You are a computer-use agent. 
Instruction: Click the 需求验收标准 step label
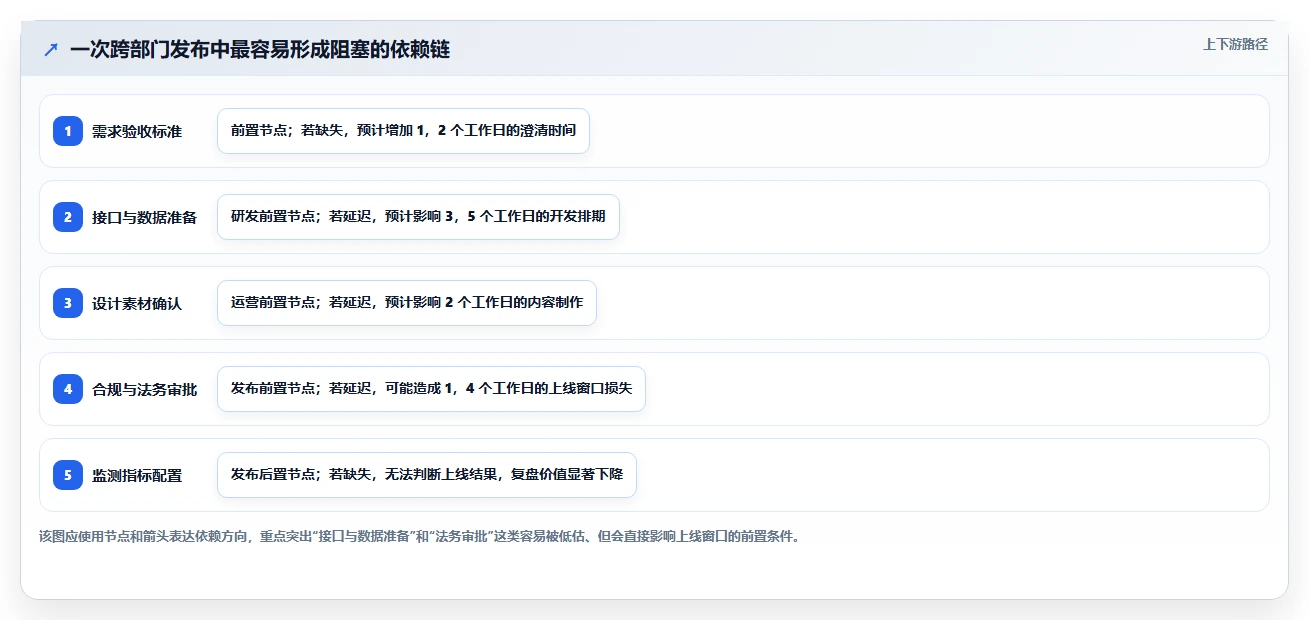pyautogui.click(x=137, y=131)
